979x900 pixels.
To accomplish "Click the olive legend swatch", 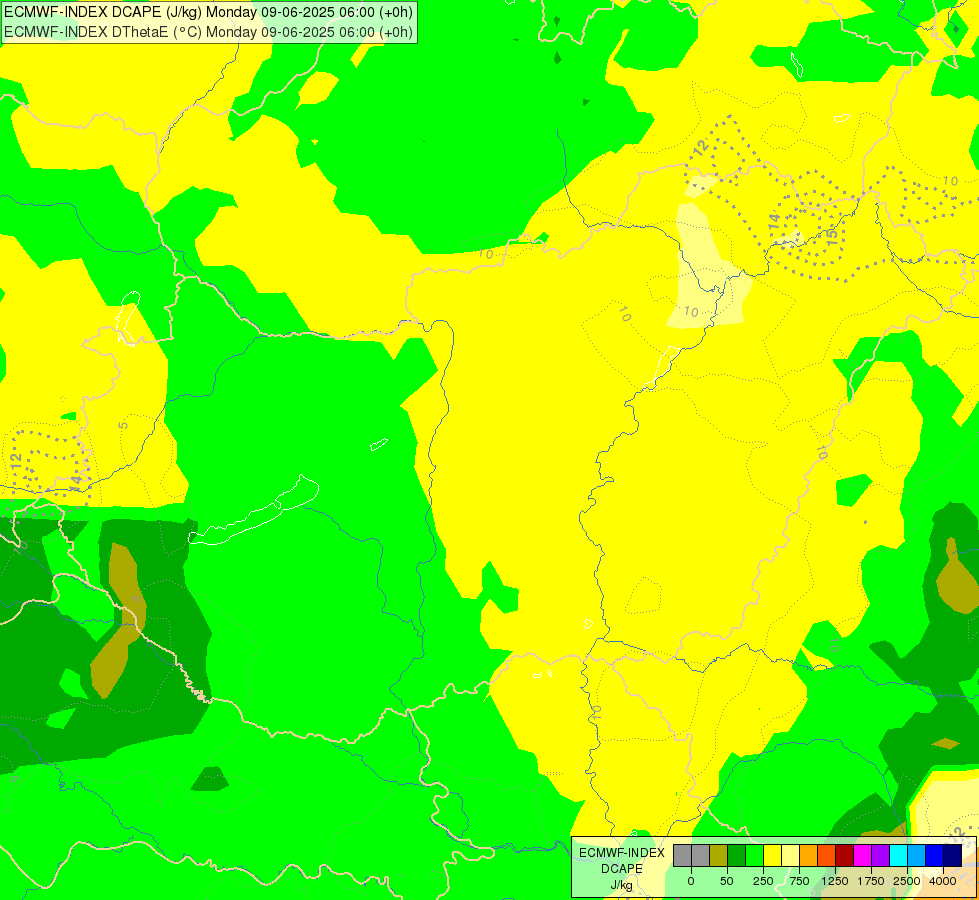I will pyautogui.click(x=719, y=856).
